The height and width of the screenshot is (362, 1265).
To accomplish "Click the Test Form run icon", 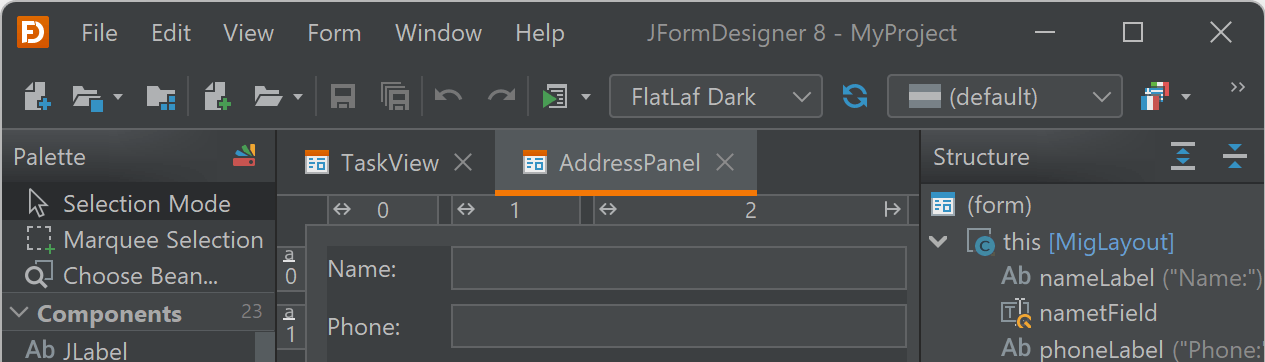I will [x=554, y=97].
